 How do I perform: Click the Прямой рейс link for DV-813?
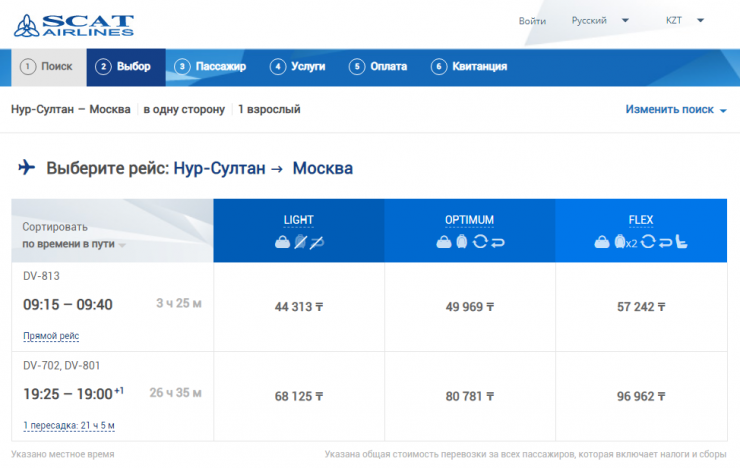coord(51,336)
